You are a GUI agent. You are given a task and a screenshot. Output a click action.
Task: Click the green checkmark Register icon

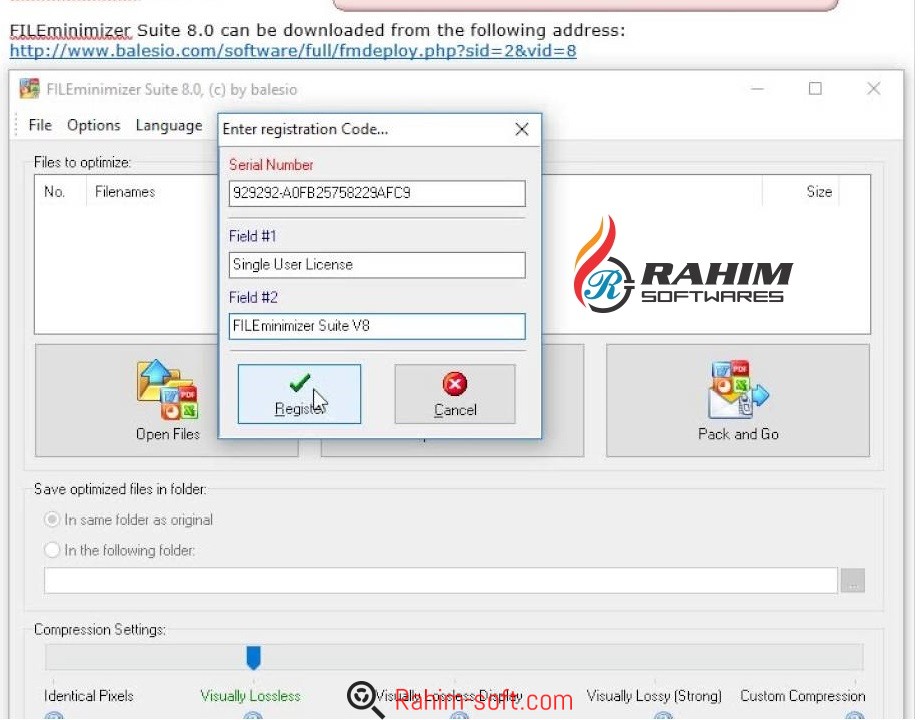300,383
